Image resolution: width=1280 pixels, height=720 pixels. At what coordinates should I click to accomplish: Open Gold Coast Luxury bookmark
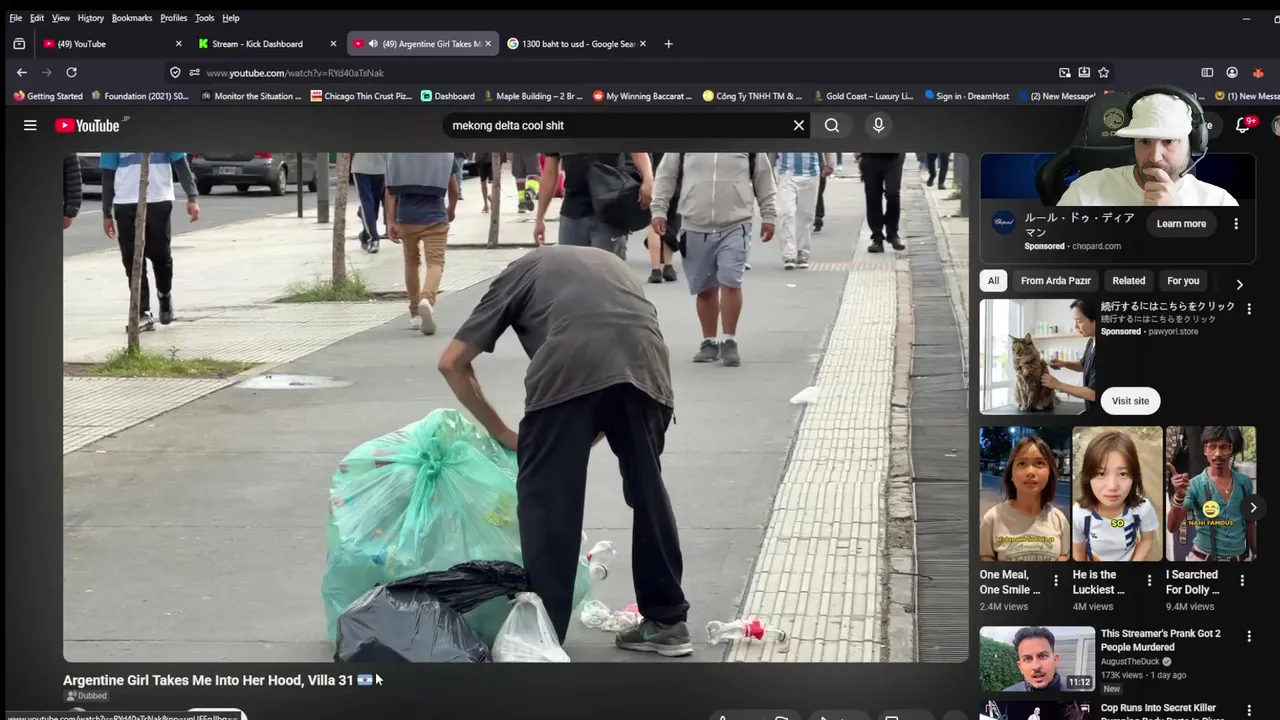tap(864, 96)
